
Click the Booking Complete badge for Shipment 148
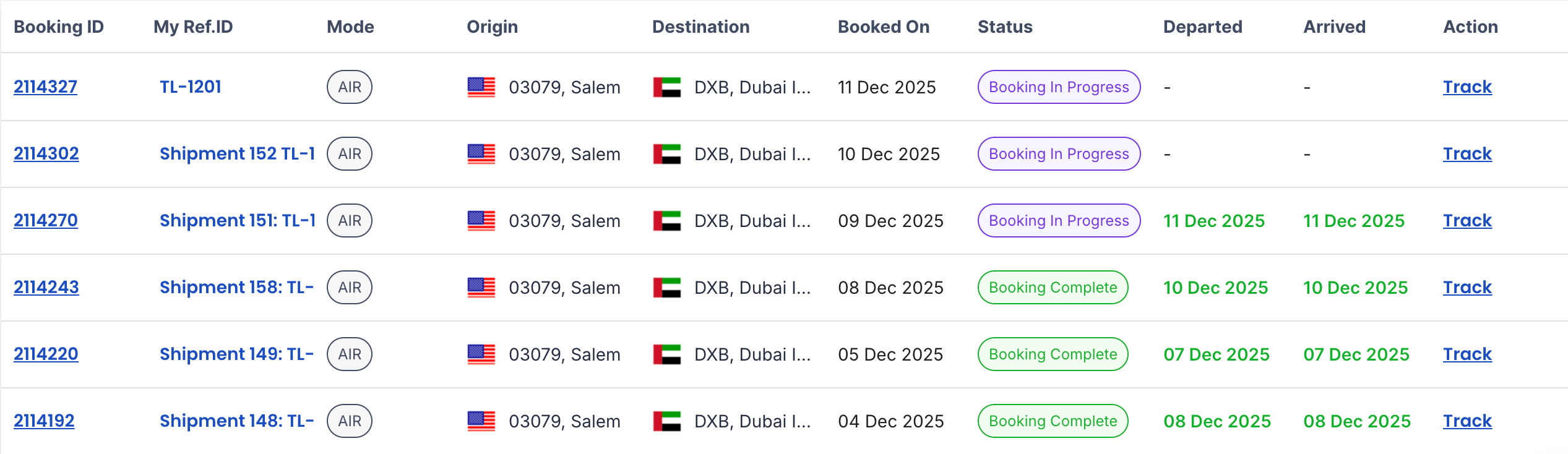pos(1053,421)
